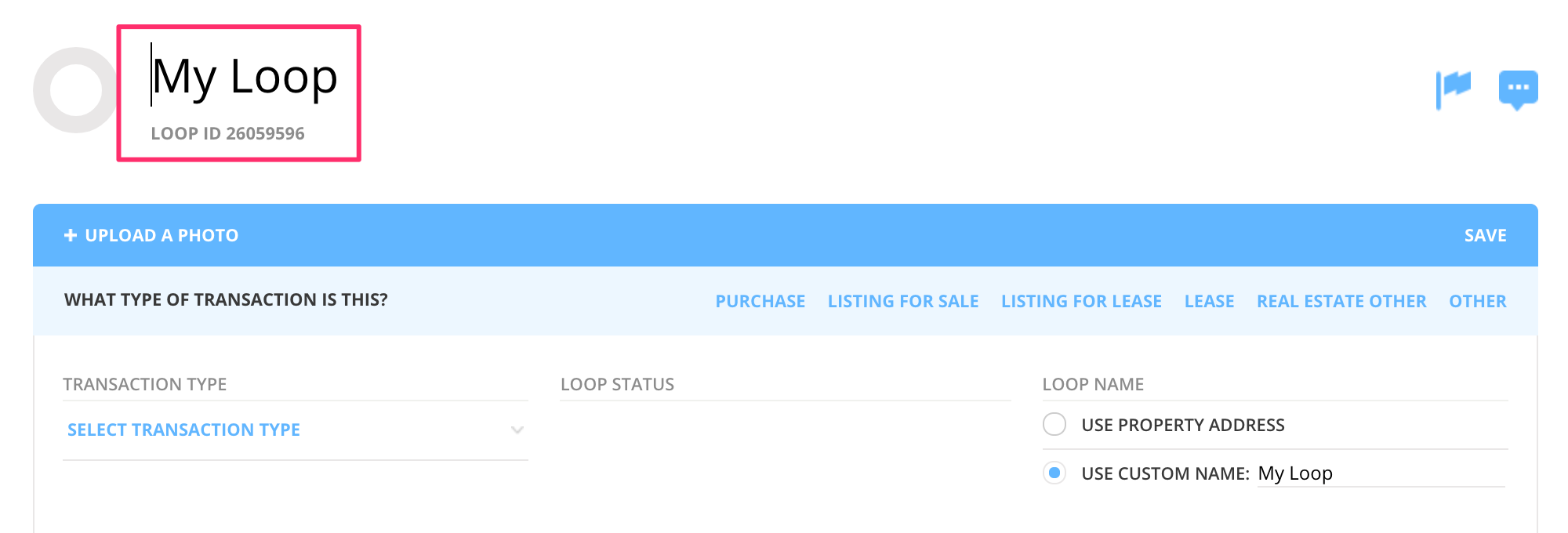Choose the Listing for Sale option
This screenshot has height=533, width=1568.
coord(902,301)
